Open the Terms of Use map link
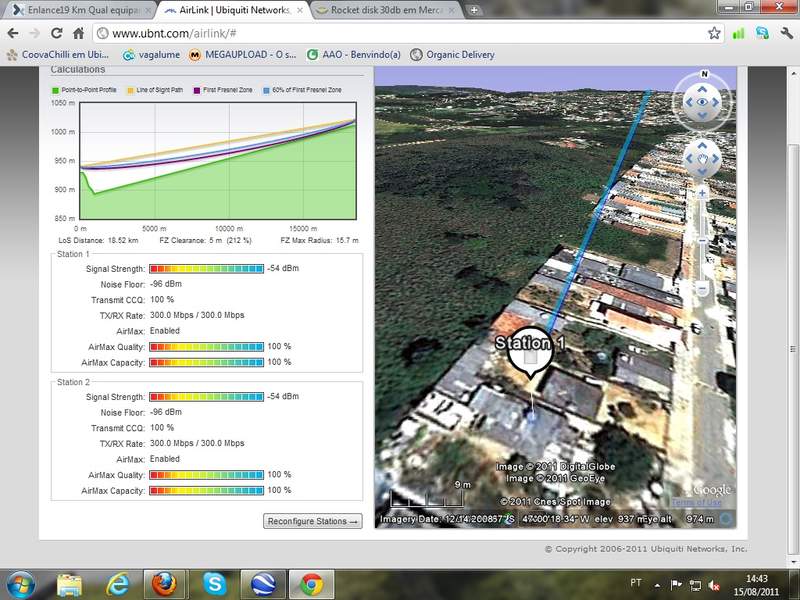The width and height of the screenshot is (800, 600). click(x=696, y=502)
